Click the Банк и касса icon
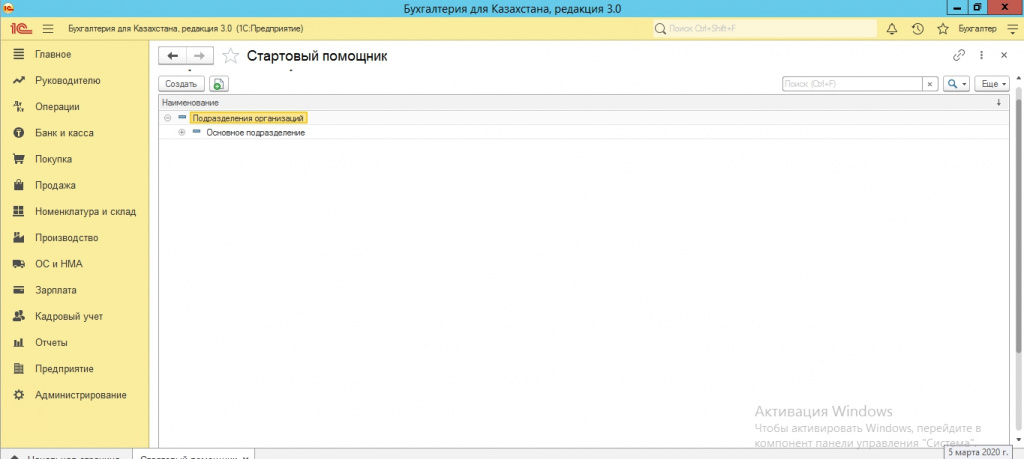This screenshot has height=459, width=1024. 19,133
